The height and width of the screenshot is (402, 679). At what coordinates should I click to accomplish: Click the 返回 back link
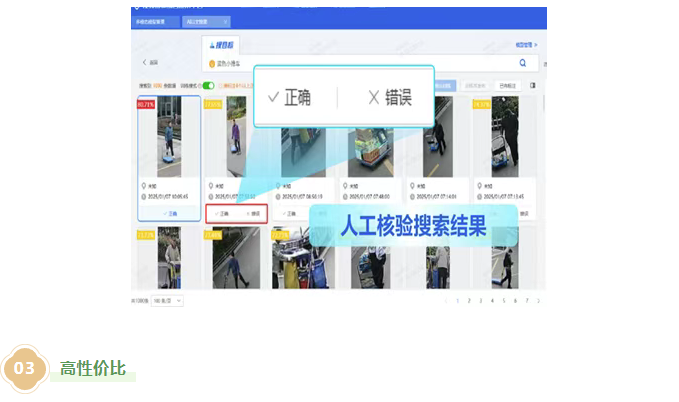[154, 63]
